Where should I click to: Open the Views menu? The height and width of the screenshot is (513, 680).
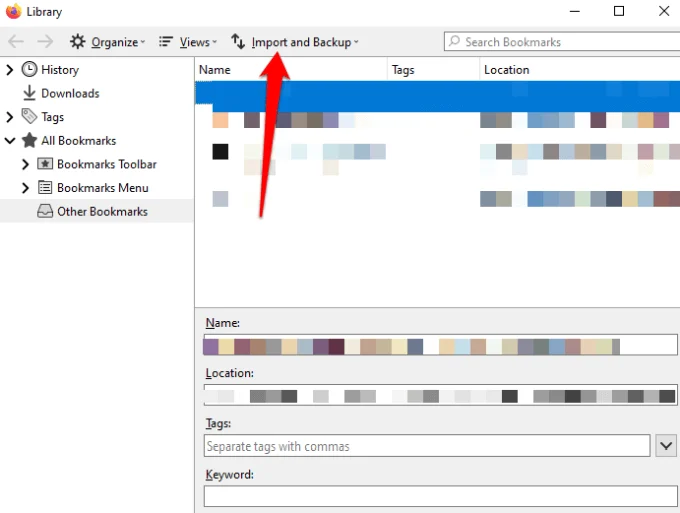coord(188,42)
